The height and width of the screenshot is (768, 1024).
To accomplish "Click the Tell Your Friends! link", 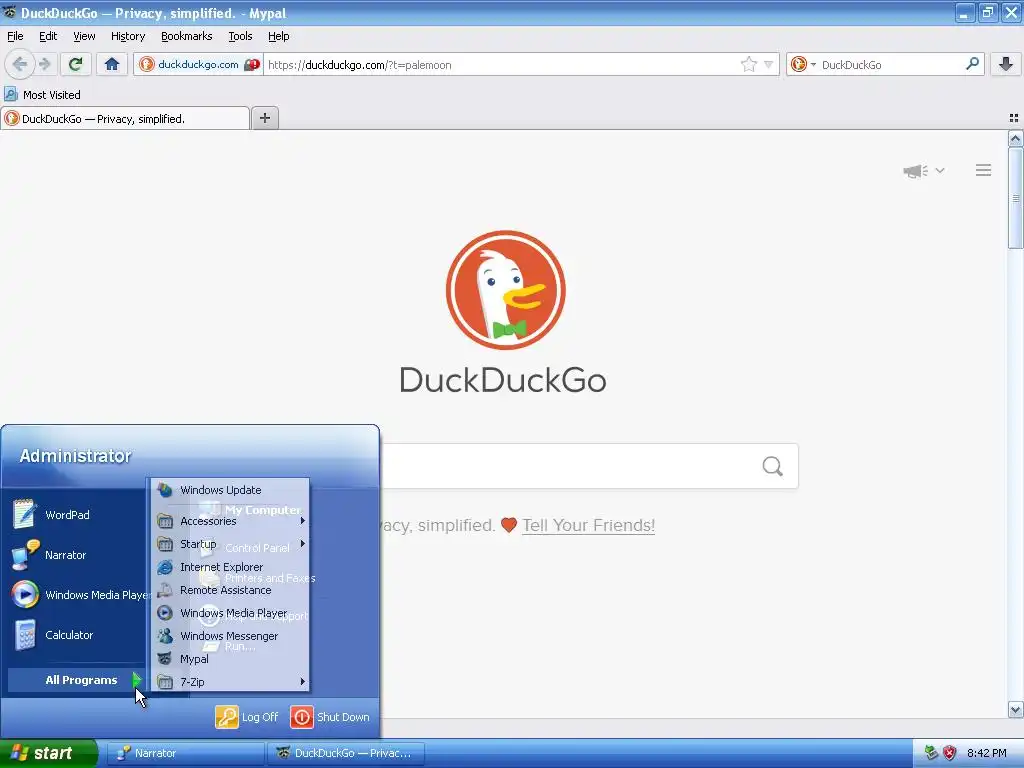I will 588,525.
